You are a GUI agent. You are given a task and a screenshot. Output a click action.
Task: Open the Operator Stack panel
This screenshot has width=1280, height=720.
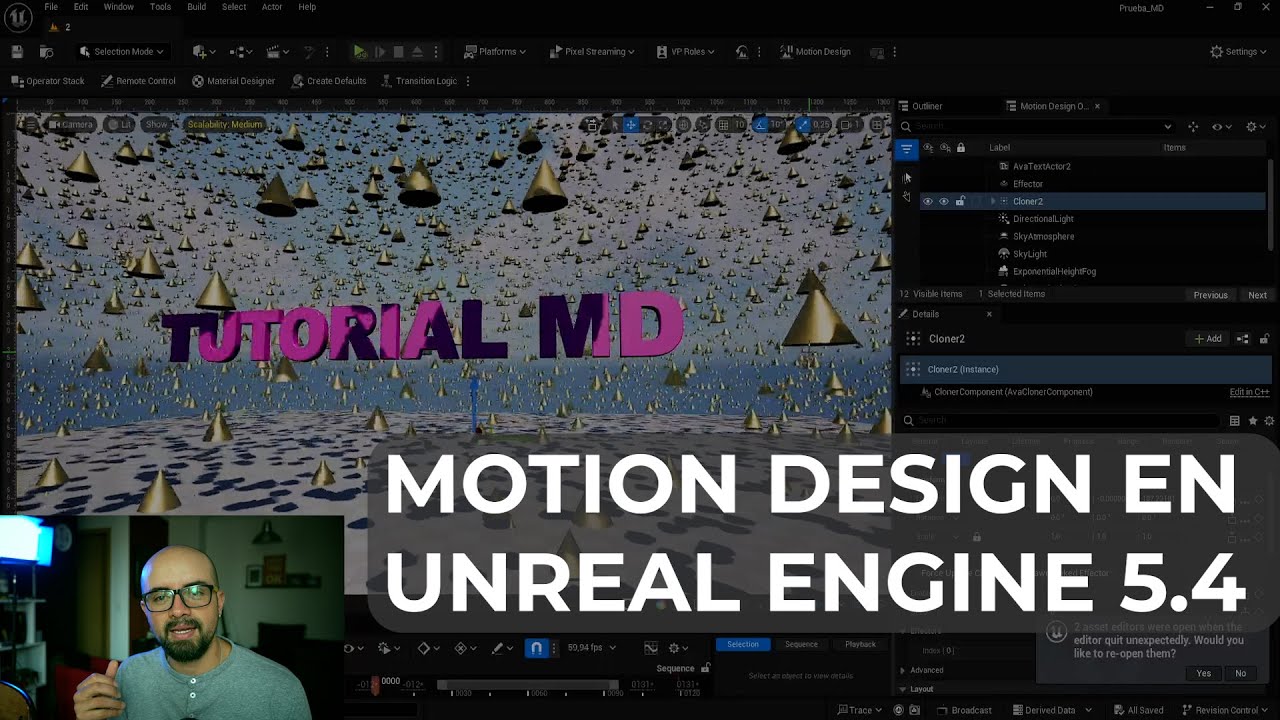(48, 81)
